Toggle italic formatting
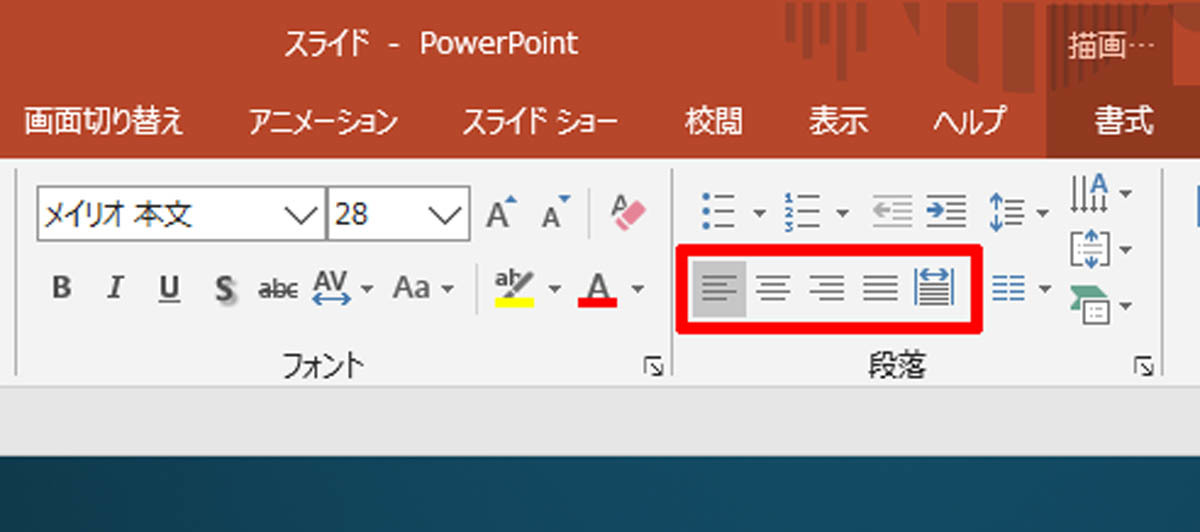 point(115,289)
